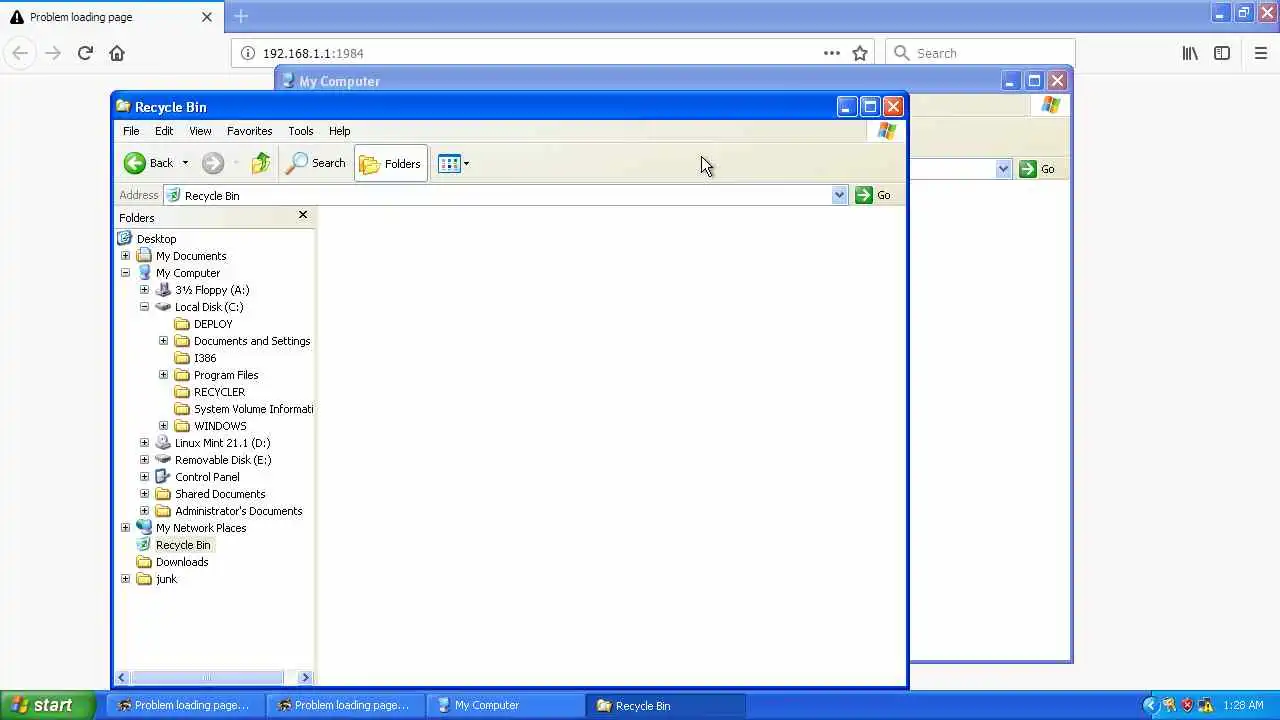
Task: Open the Recycle Bin address bar dropdown
Action: point(839,195)
